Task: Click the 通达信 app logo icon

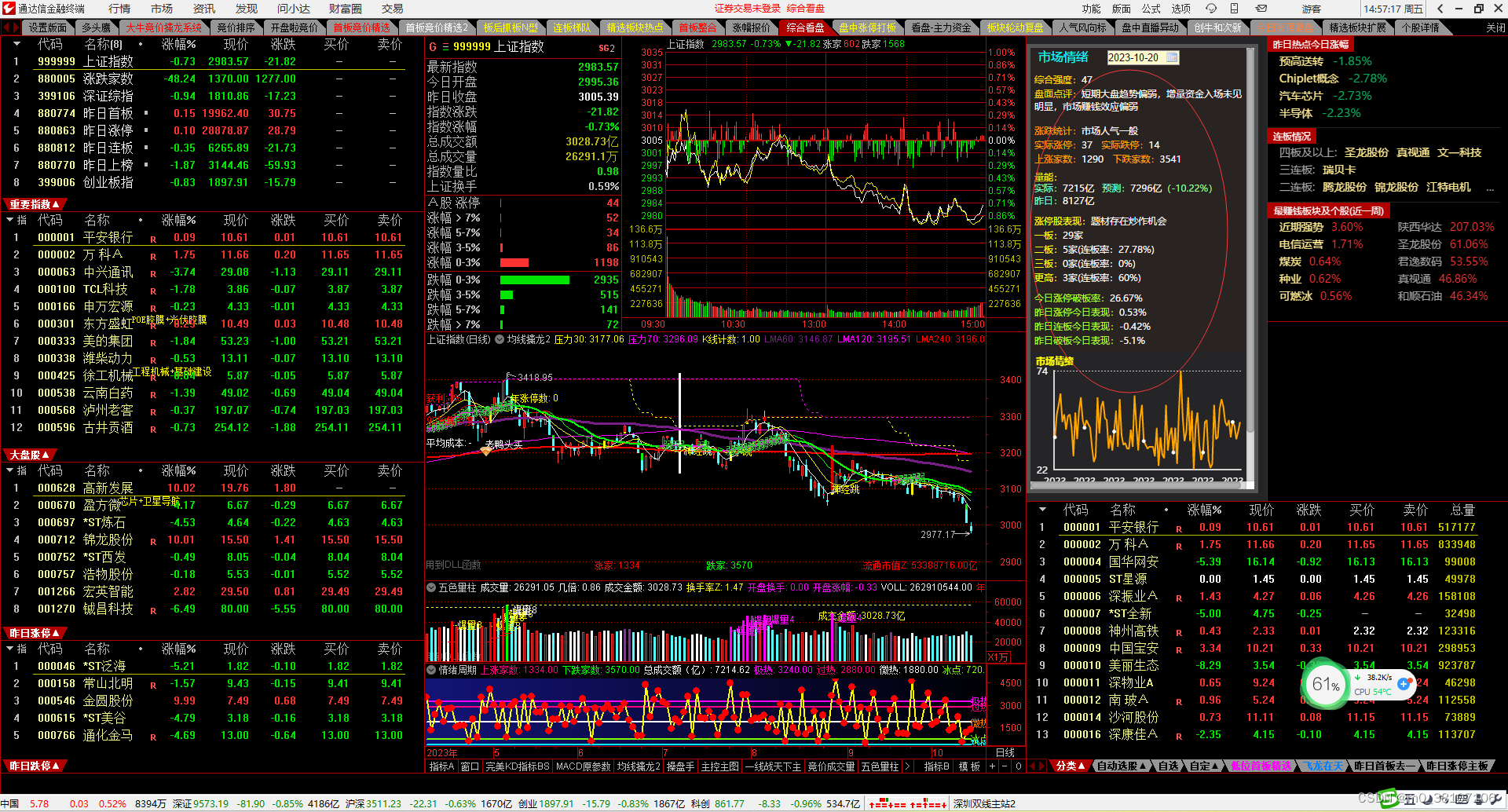Action: coord(9,9)
